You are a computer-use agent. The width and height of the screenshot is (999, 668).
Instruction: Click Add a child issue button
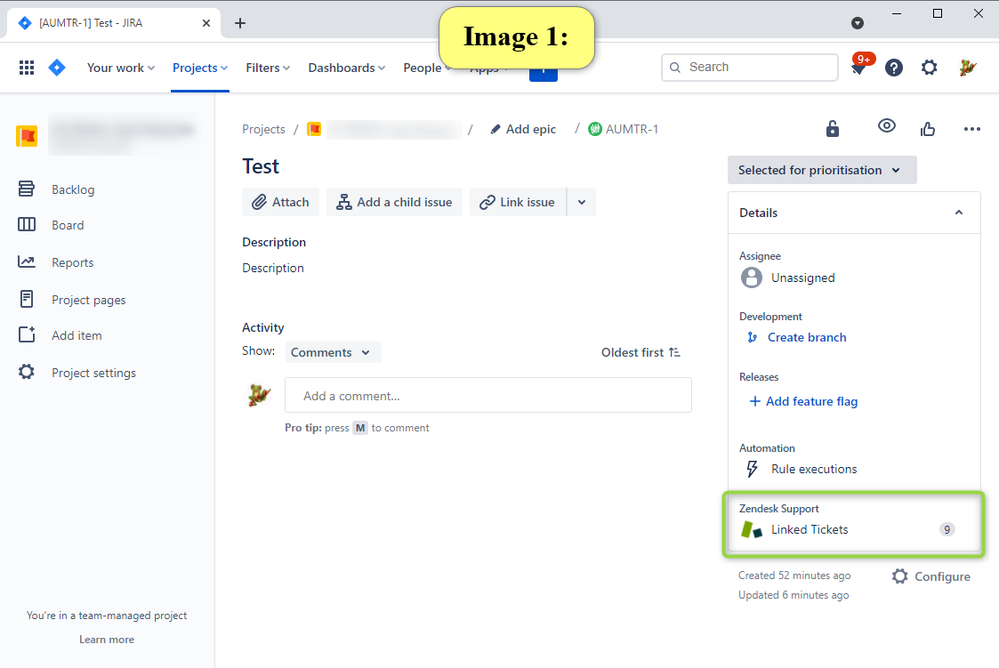click(x=394, y=202)
